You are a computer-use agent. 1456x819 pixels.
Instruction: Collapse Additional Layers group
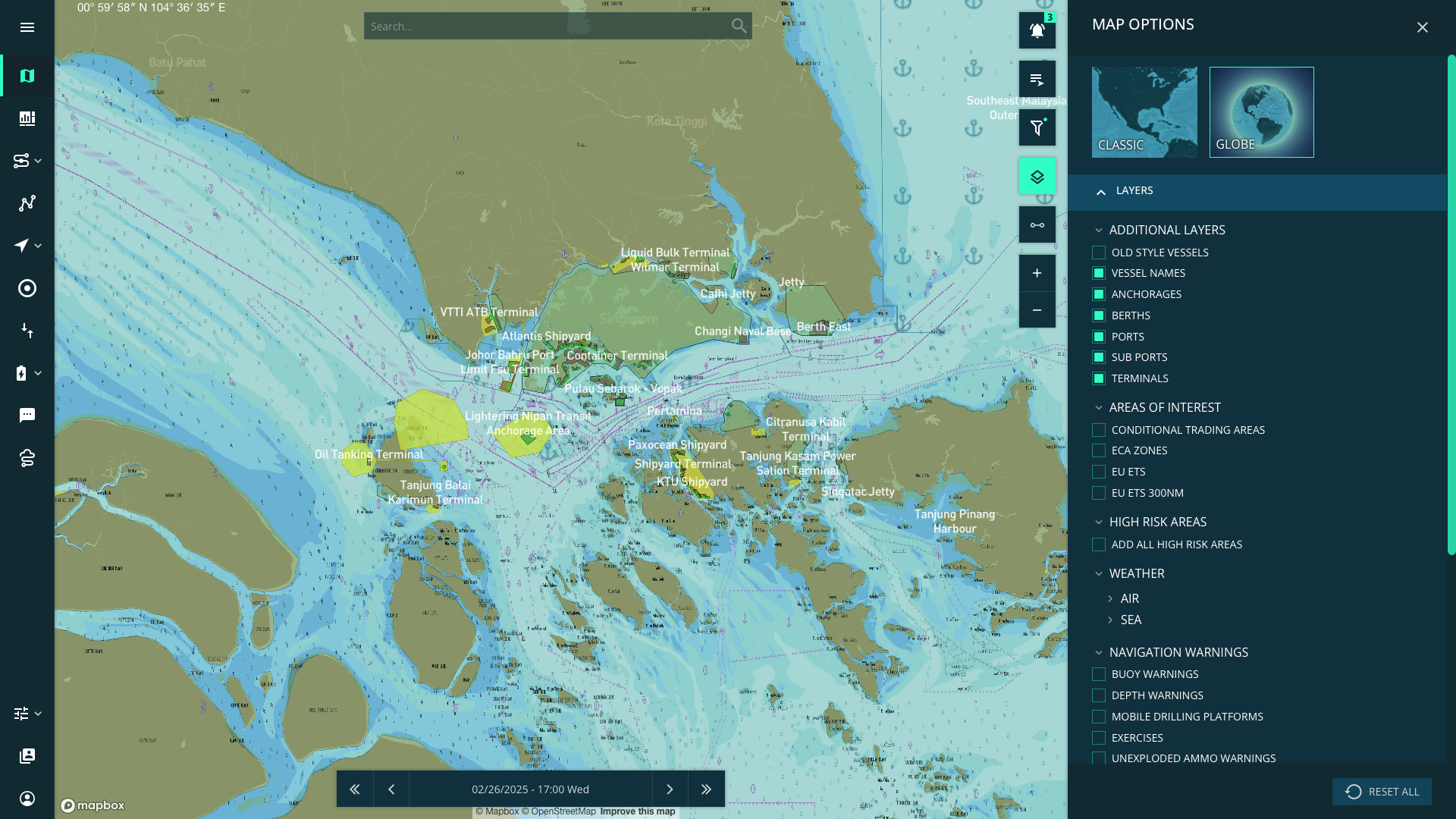coord(1098,230)
